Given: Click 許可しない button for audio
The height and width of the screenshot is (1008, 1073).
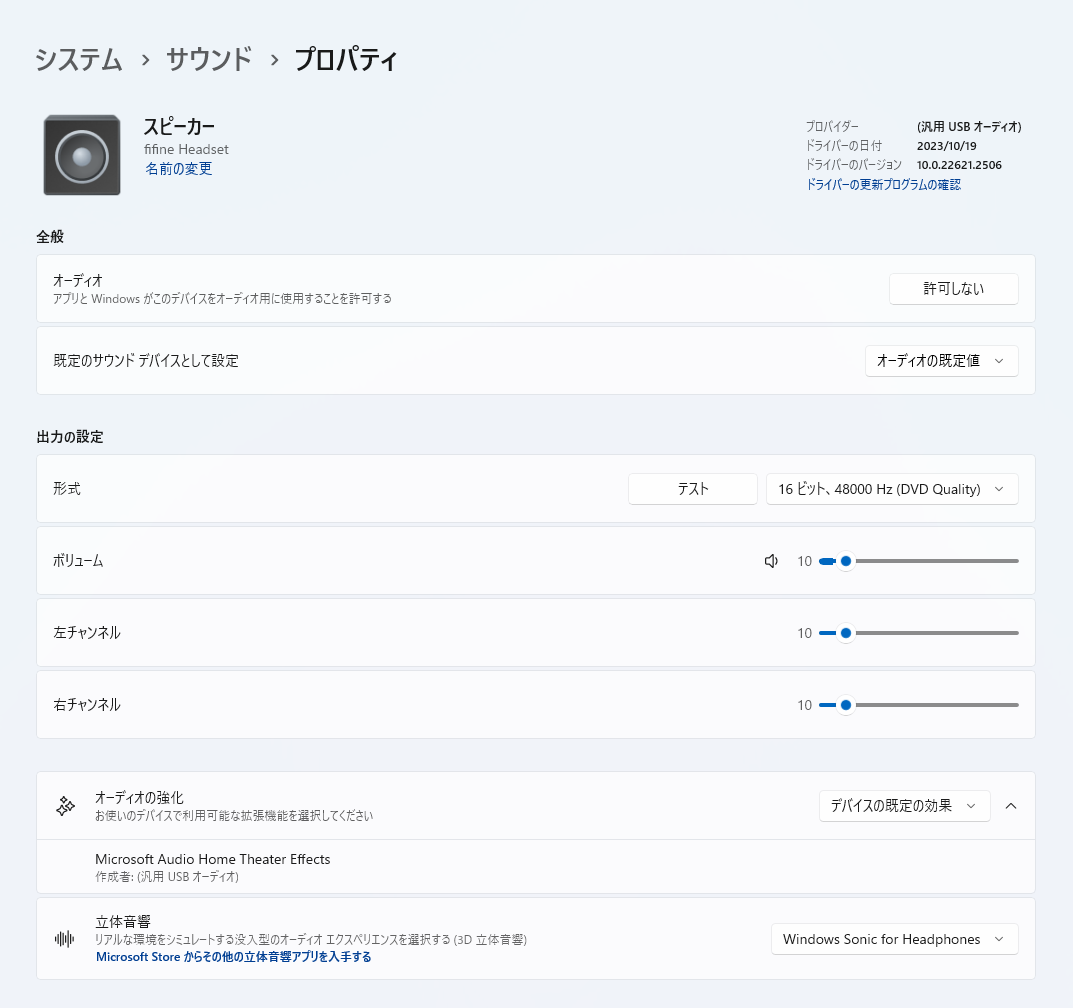Looking at the screenshot, I should (953, 289).
